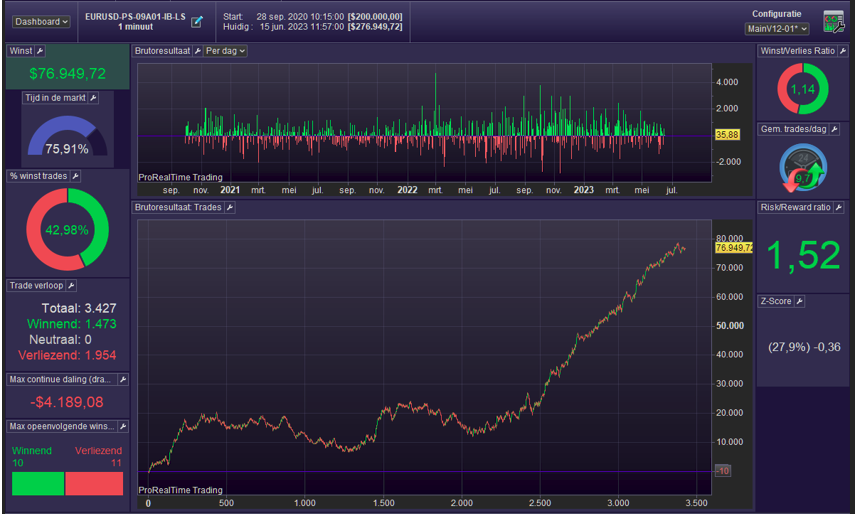Screen dimensions: 856x518
Task: Open settings wrench for Tijd in de markt
Action: coord(93,98)
